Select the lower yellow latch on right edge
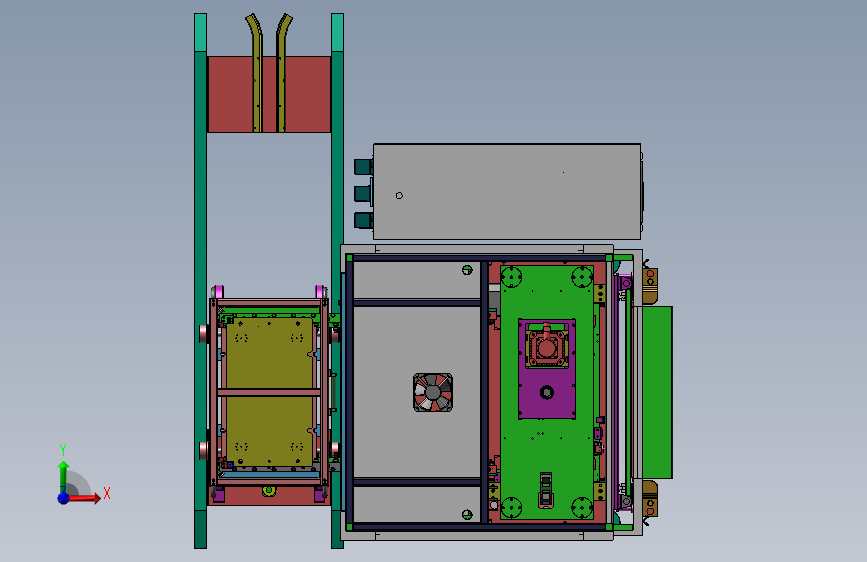Image resolution: width=867 pixels, height=562 pixels. [650, 498]
